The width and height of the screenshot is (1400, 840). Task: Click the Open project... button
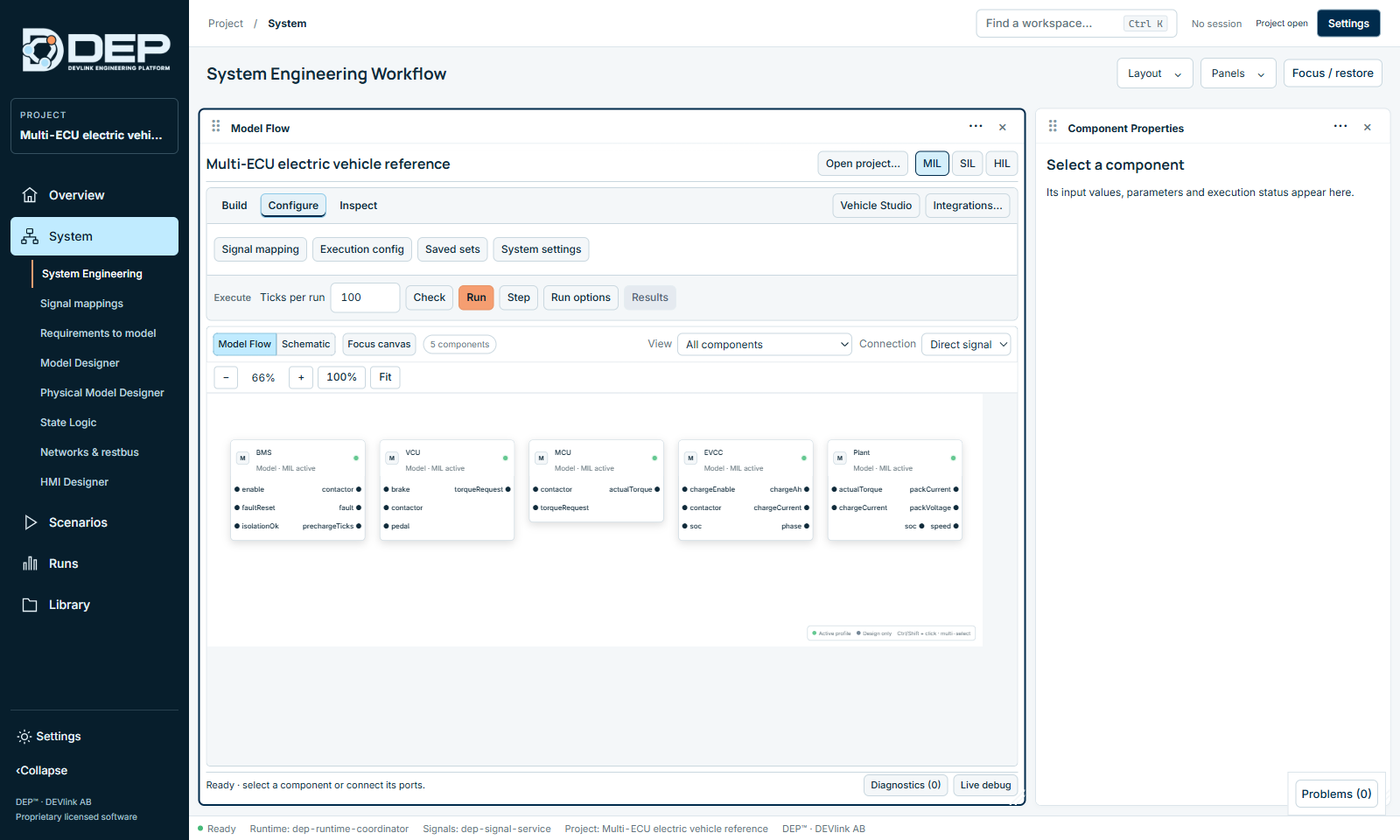863,164
